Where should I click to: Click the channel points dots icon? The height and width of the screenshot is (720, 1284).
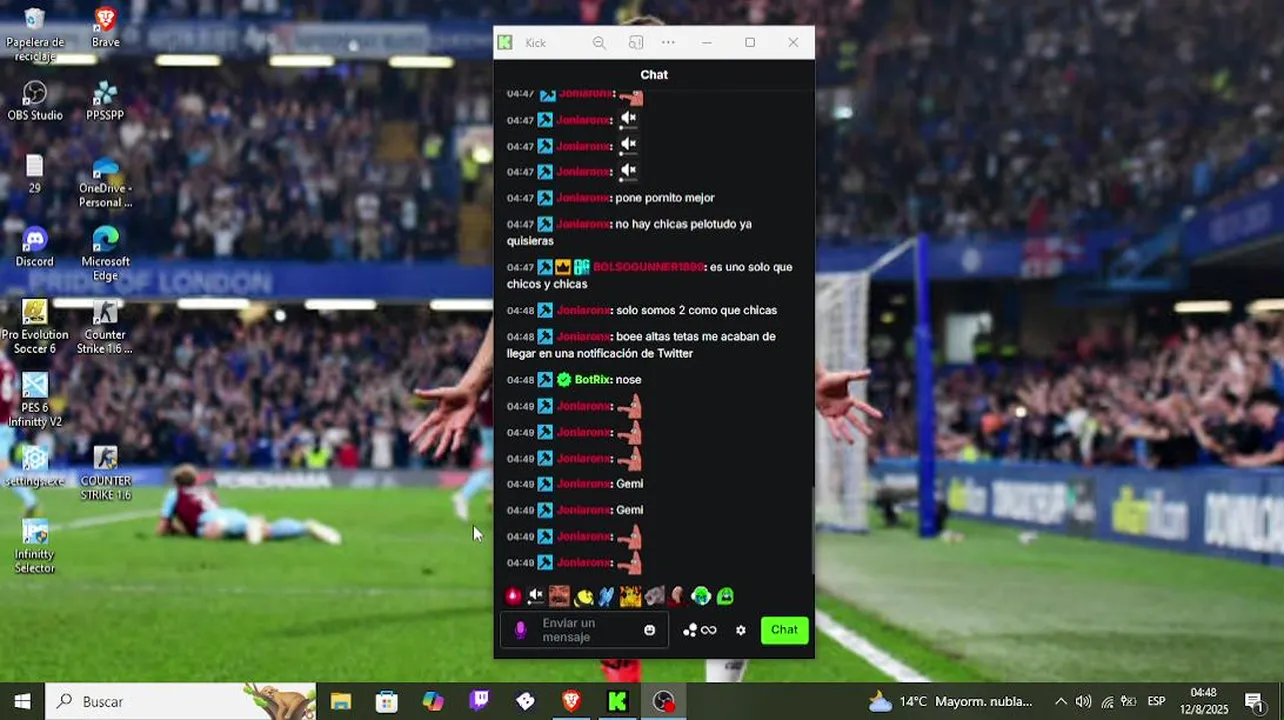point(690,630)
